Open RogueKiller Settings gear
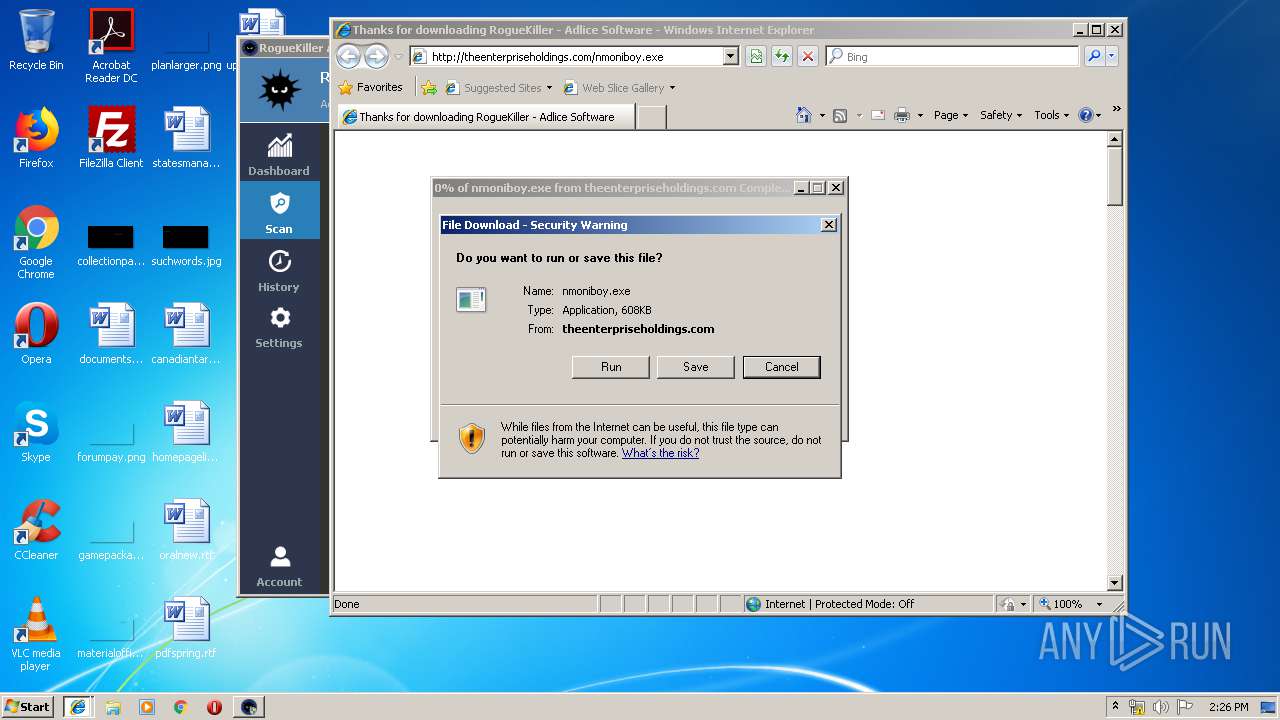 [279, 327]
